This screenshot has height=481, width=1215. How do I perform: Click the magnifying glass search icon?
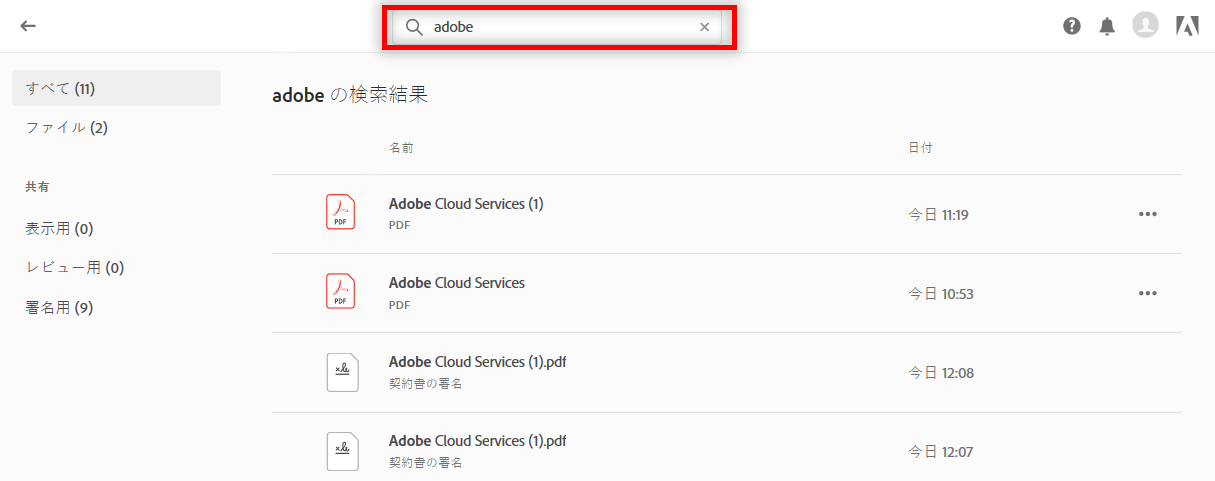pyautogui.click(x=414, y=27)
